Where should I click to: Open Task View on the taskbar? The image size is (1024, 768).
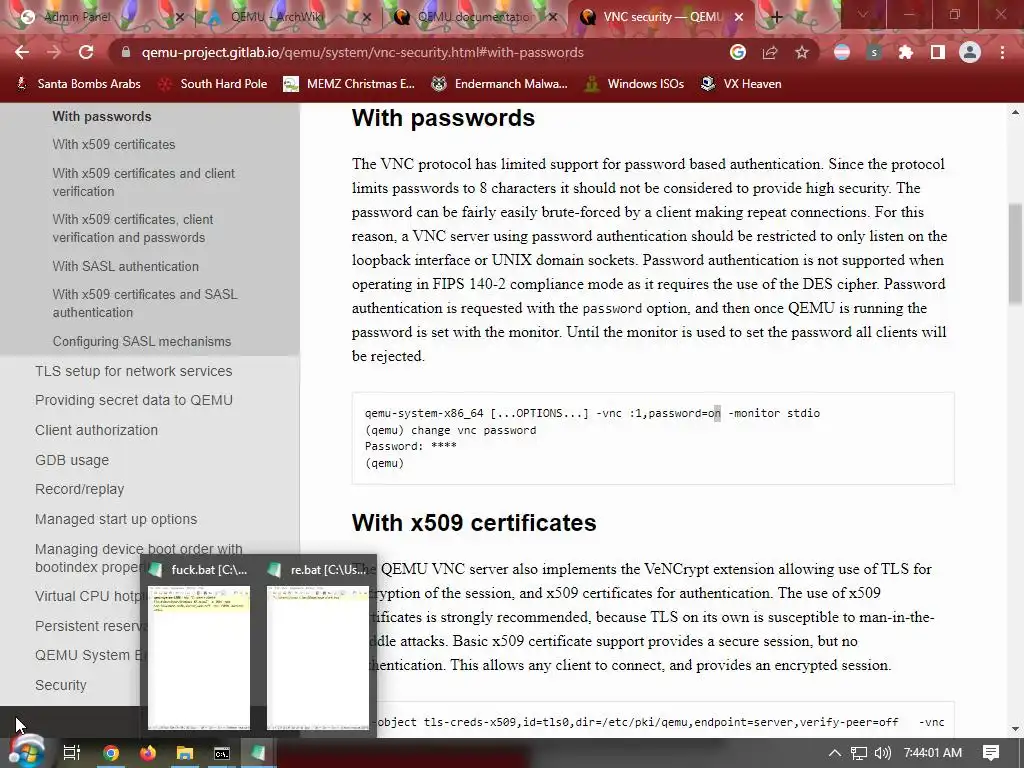(x=71, y=753)
